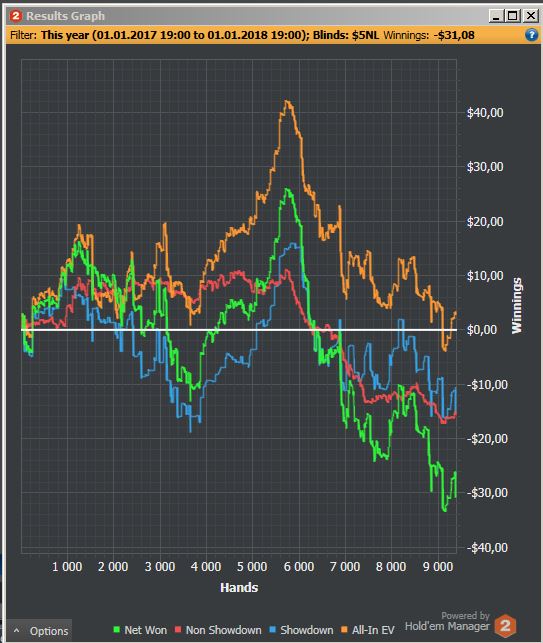Click the red Non Showdown legend swatch

point(178,629)
